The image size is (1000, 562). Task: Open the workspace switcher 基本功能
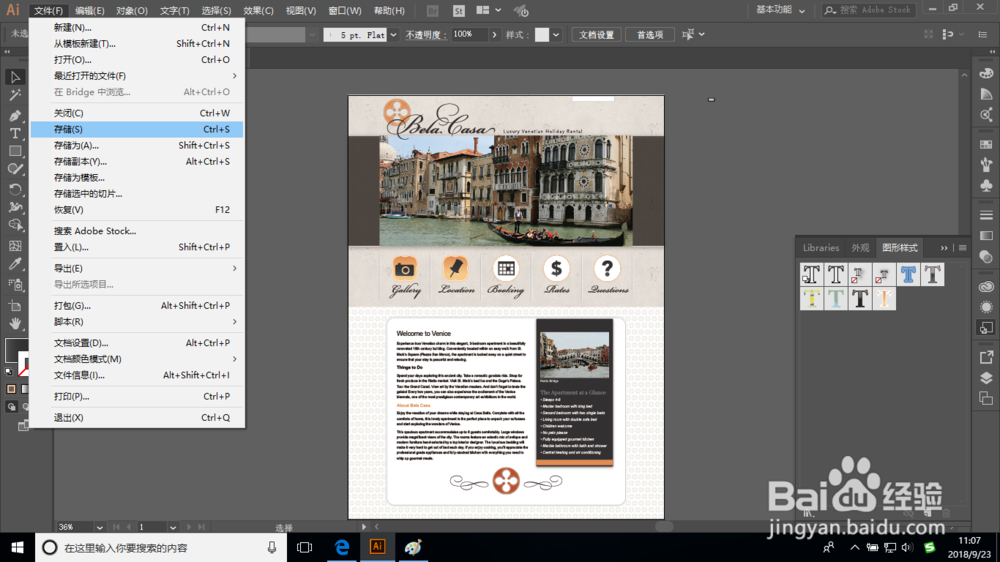(x=781, y=10)
